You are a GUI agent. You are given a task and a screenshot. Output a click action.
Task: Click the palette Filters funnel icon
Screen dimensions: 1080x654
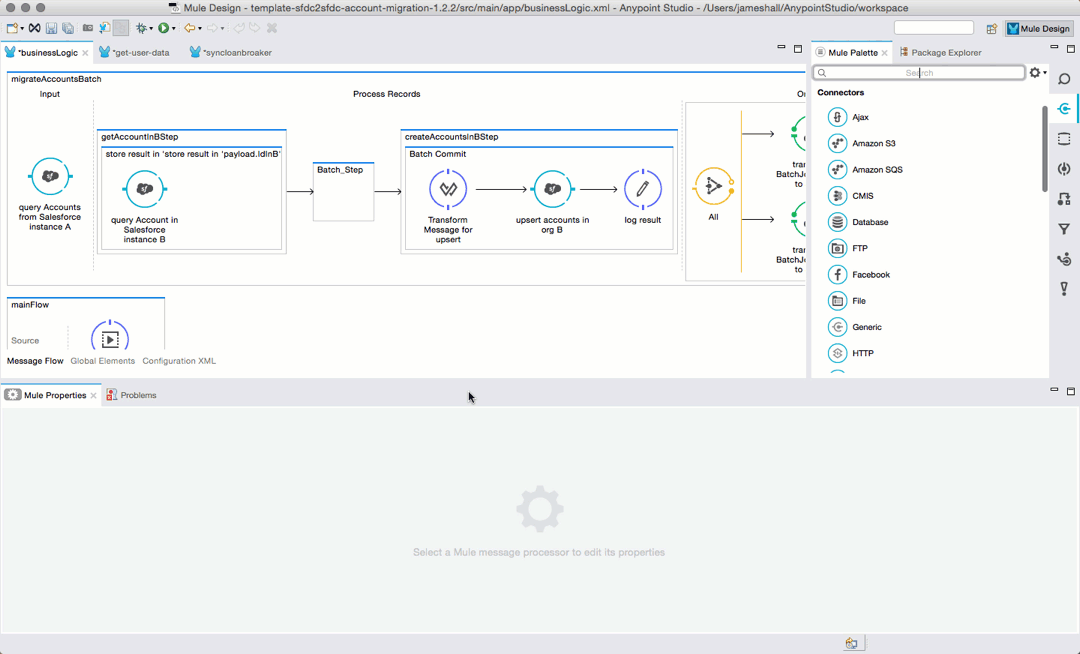[x=1064, y=229]
